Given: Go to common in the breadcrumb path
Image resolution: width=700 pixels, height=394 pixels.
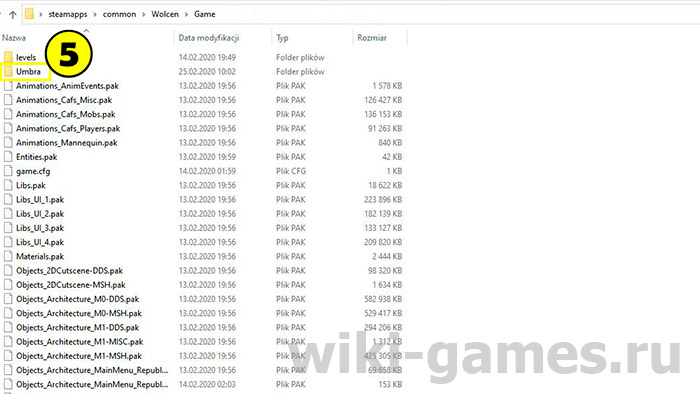Looking at the screenshot, I should [119, 14].
